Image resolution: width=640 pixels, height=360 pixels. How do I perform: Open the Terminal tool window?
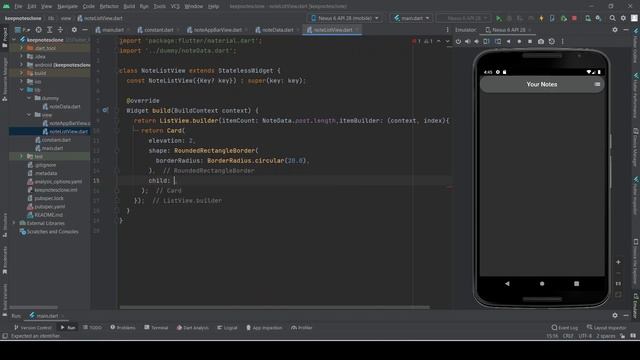(x=156, y=327)
